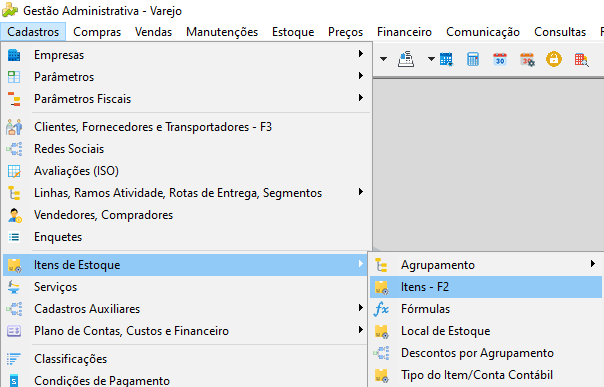This screenshot has height=387, width=604.
Task: Select Classificações menu entry
Action: (x=186, y=359)
